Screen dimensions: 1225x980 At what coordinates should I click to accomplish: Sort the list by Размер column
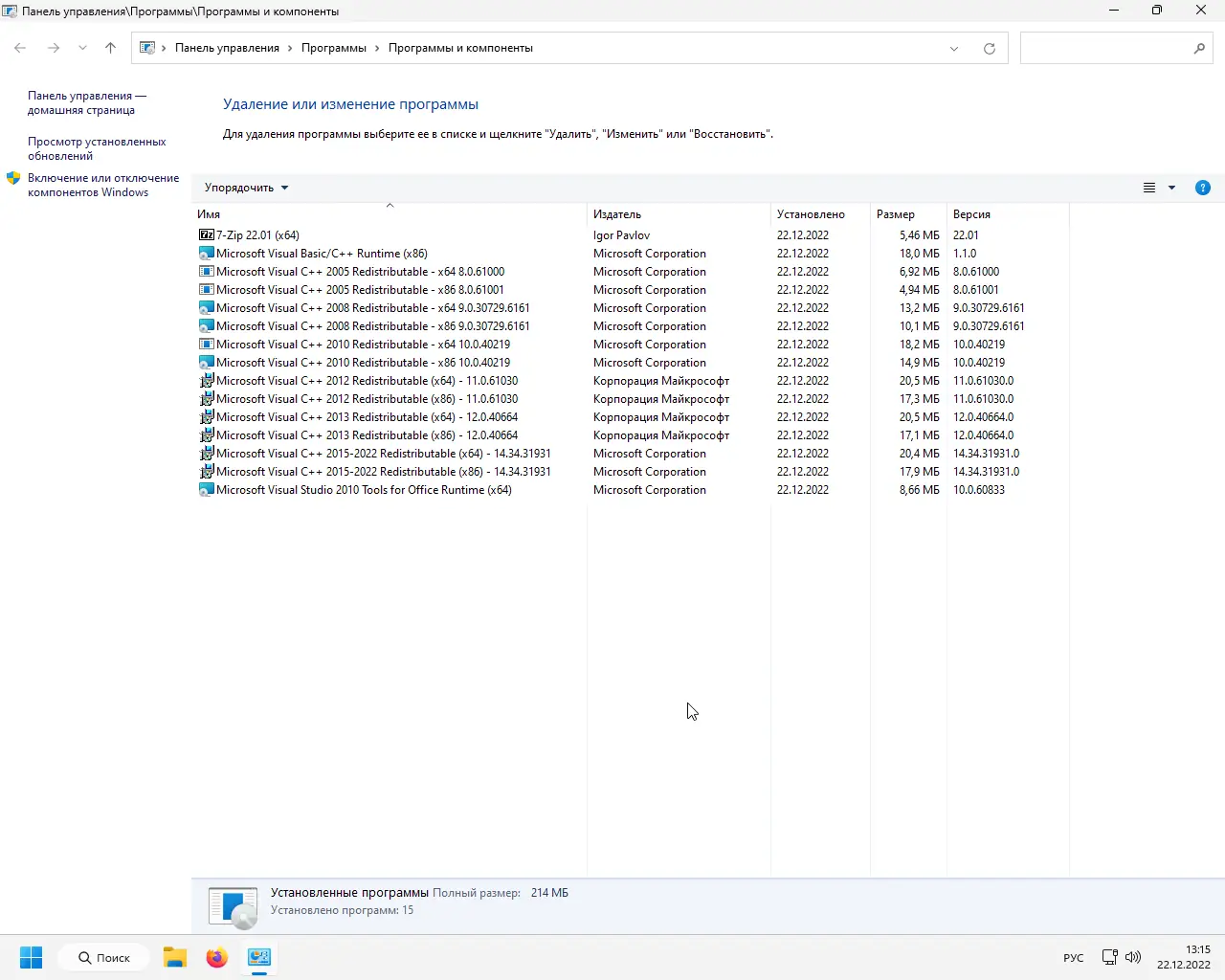[x=908, y=214]
